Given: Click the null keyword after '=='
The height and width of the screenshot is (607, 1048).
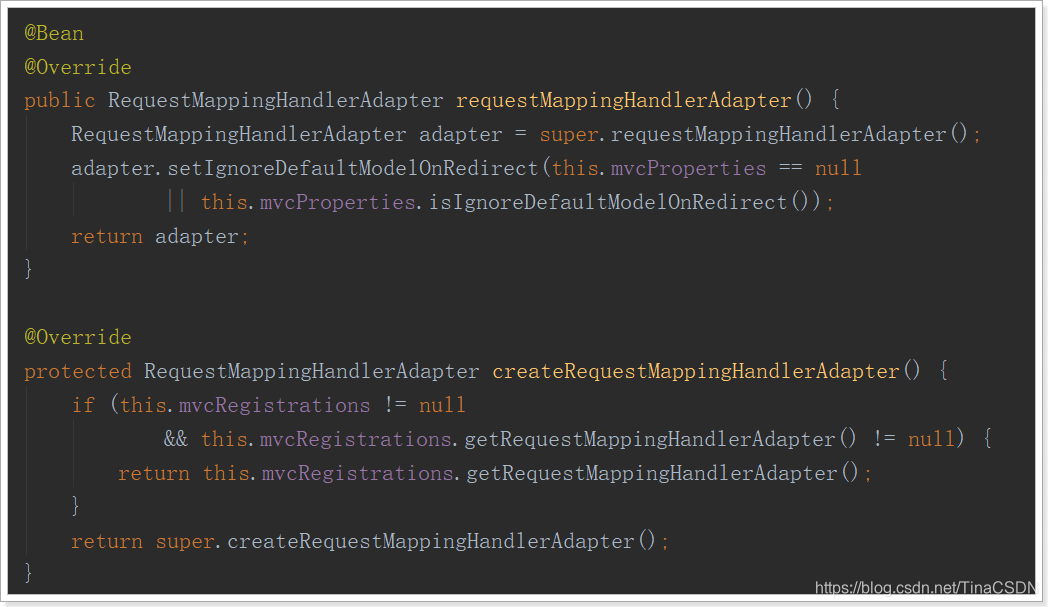Looking at the screenshot, I should (838, 168).
